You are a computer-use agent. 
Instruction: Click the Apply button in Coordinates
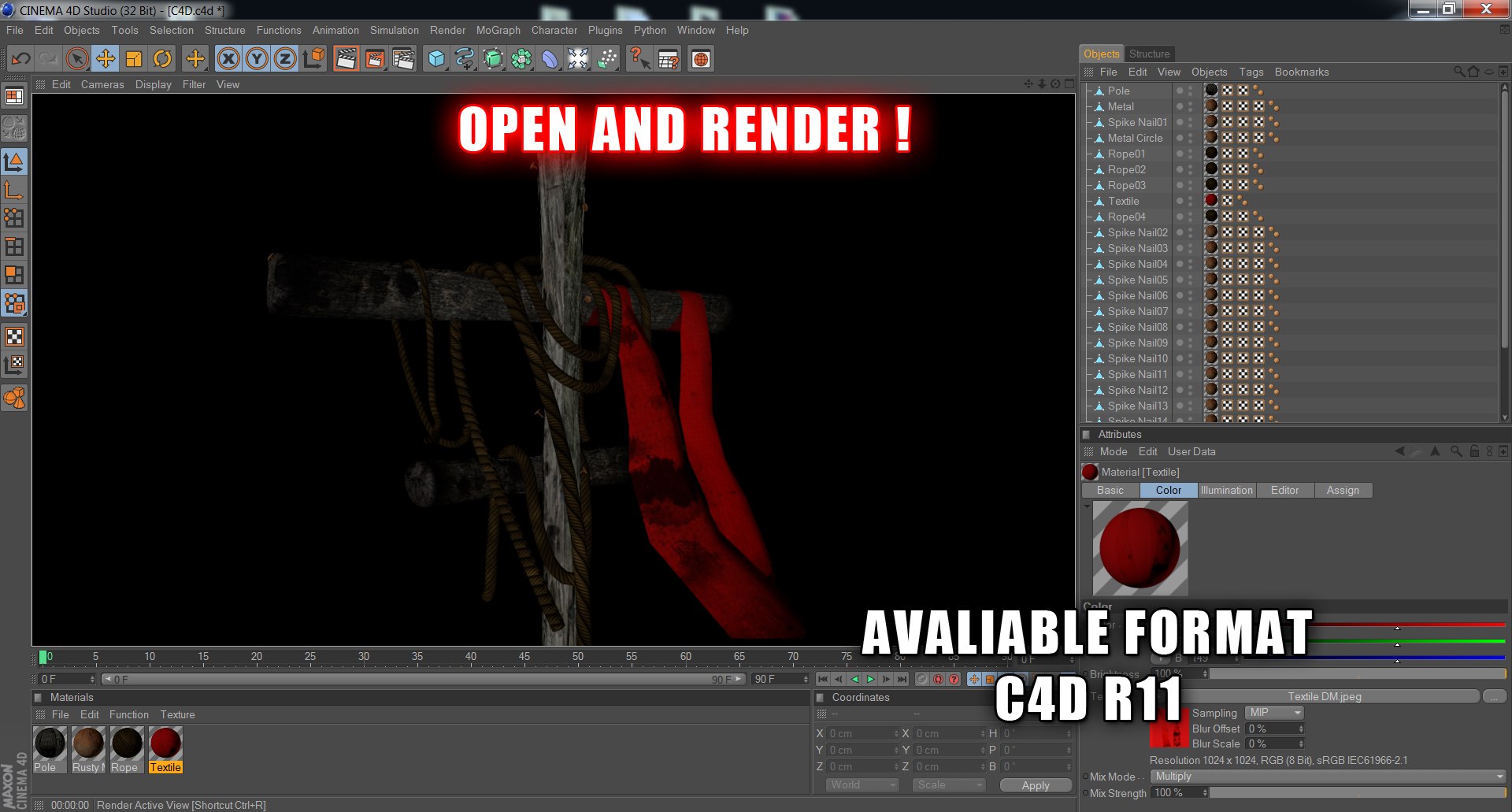pyautogui.click(x=1036, y=785)
